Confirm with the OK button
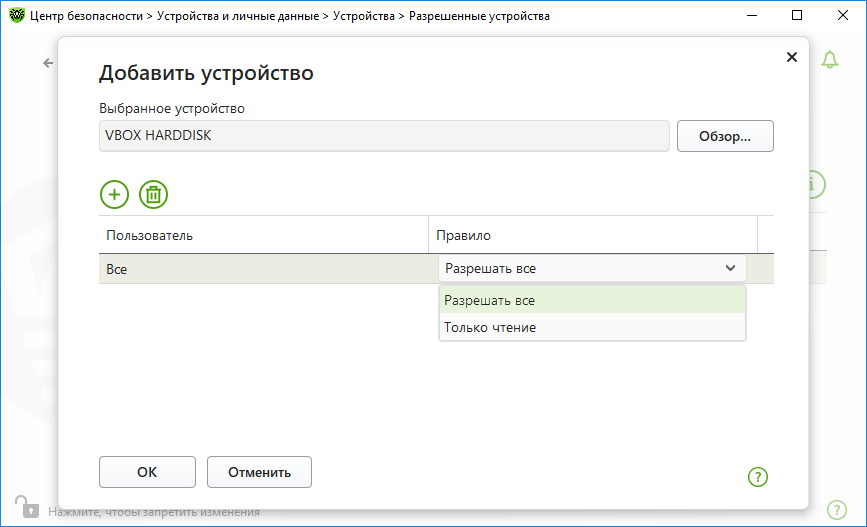 tap(147, 472)
